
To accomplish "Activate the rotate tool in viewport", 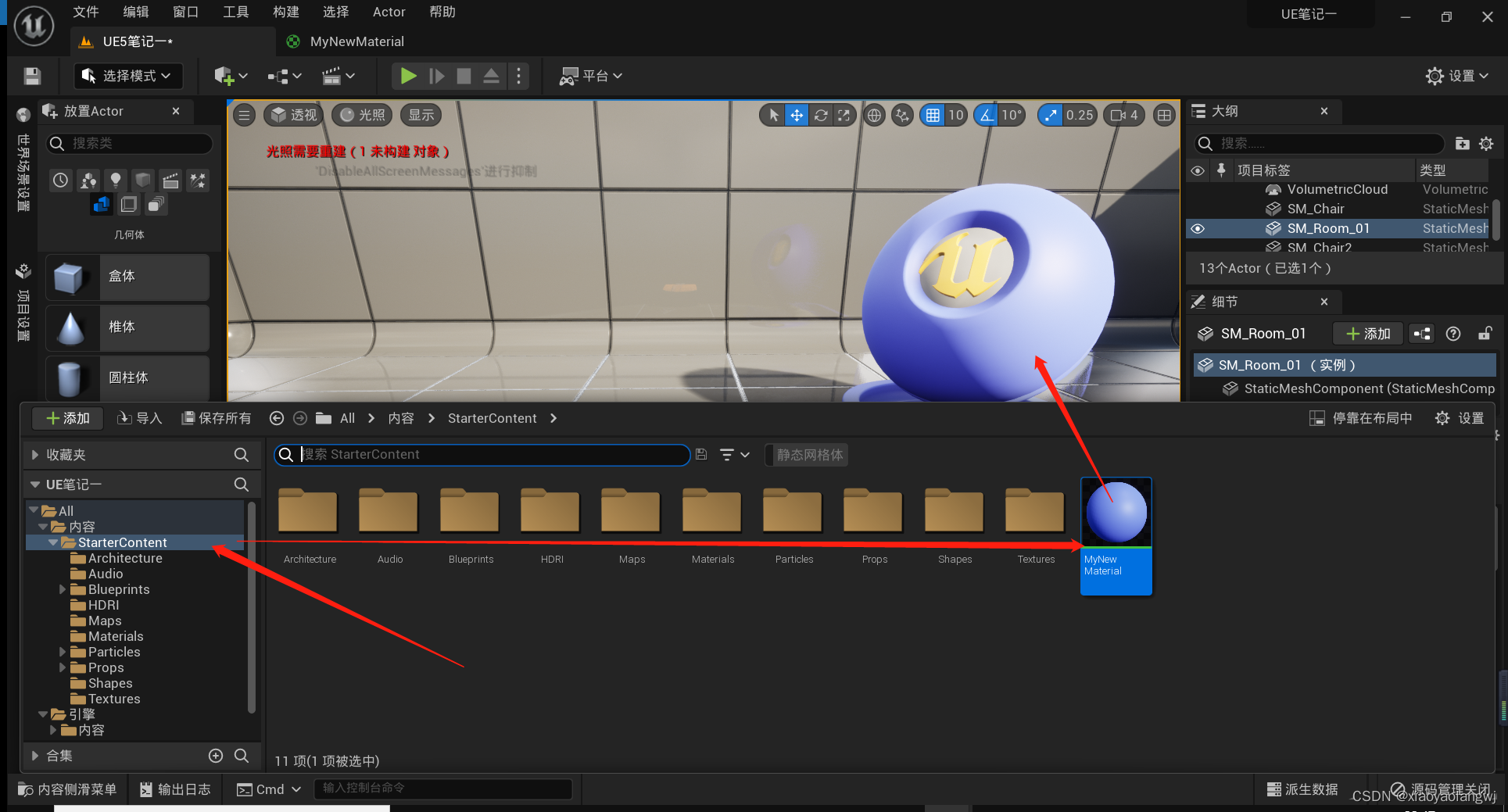I will click(x=821, y=116).
